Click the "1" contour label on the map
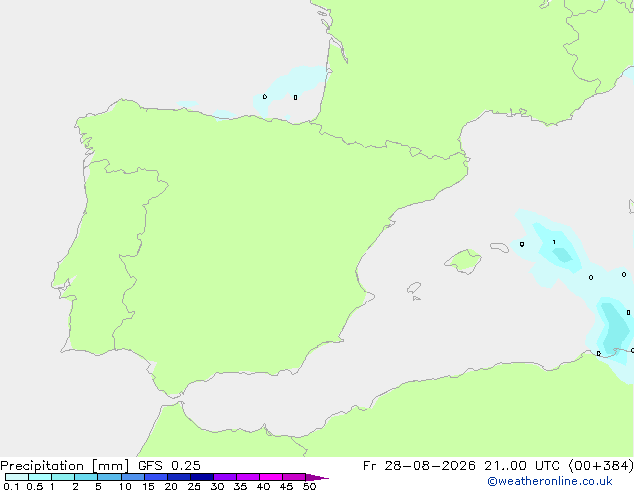 tap(554, 242)
